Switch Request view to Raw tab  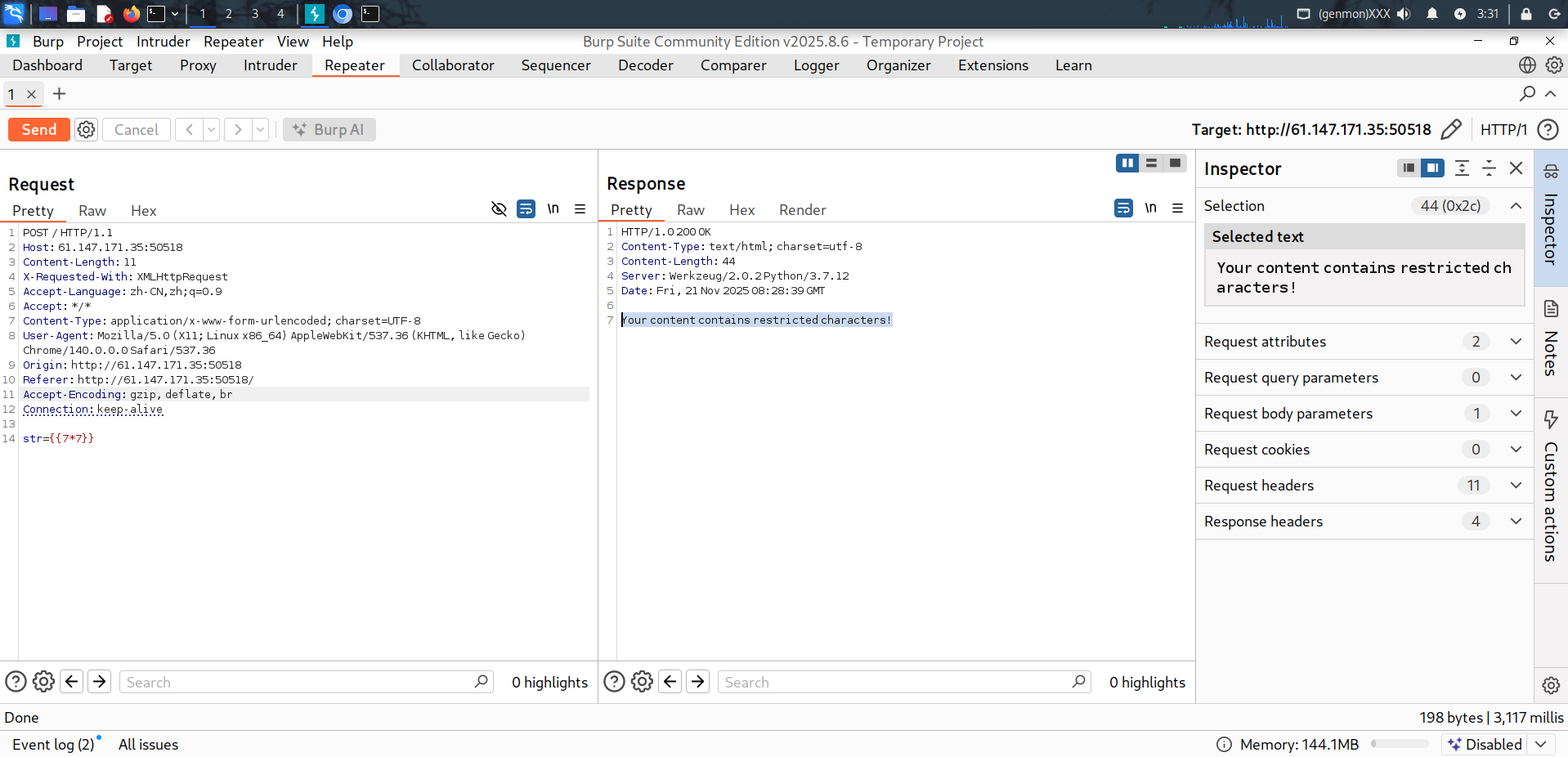pyautogui.click(x=92, y=210)
